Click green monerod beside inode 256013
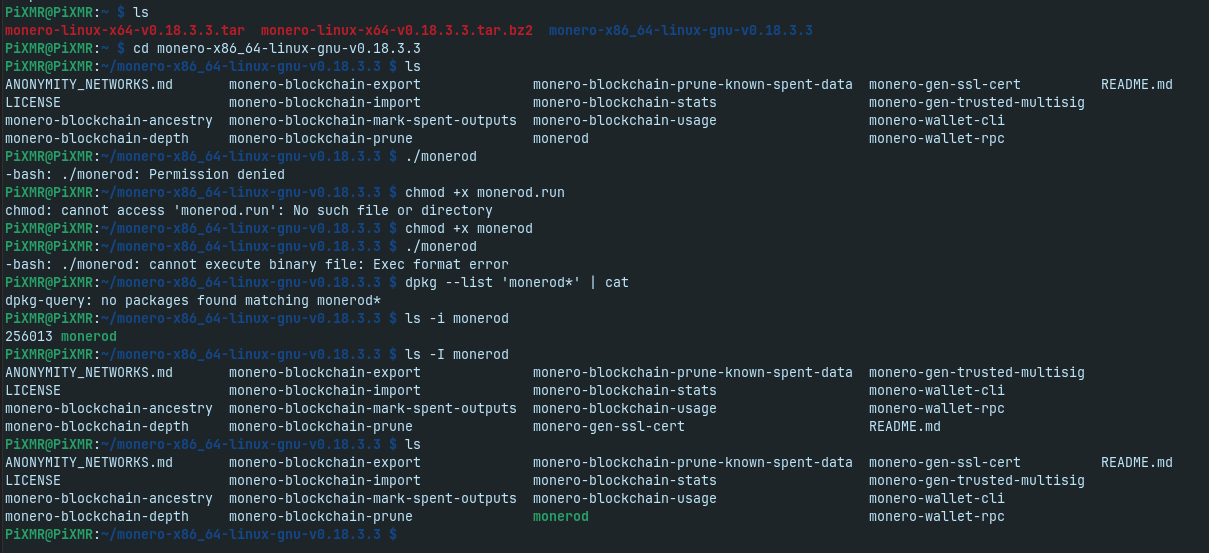Image resolution: width=1209 pixels, height=553 pixels. (x=88, y=337)
